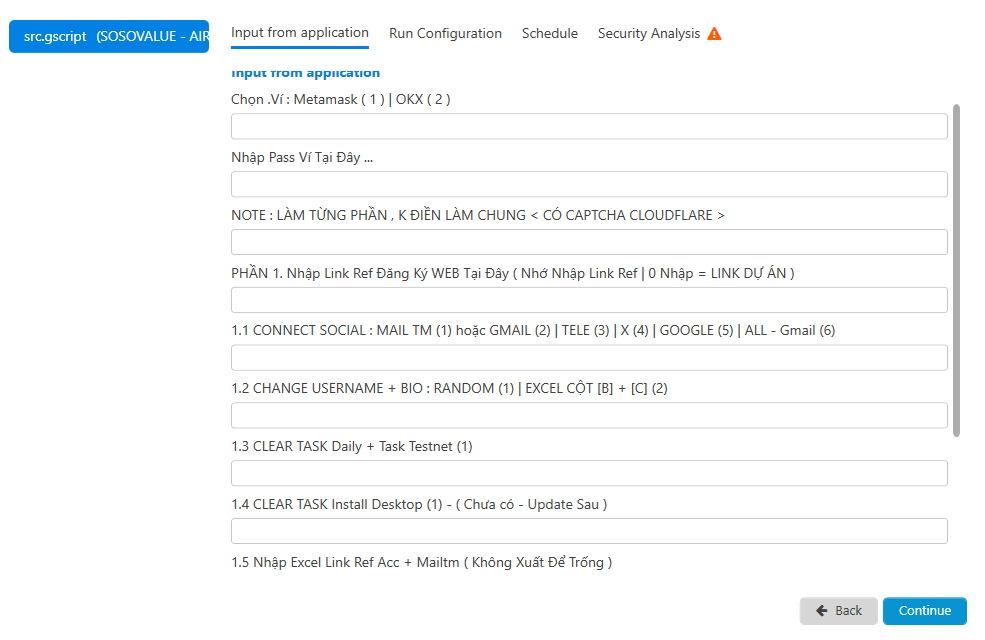Click the '1.3 CLEAR TASK Daily + Task Testnet (1)' label

coord(352,447)
